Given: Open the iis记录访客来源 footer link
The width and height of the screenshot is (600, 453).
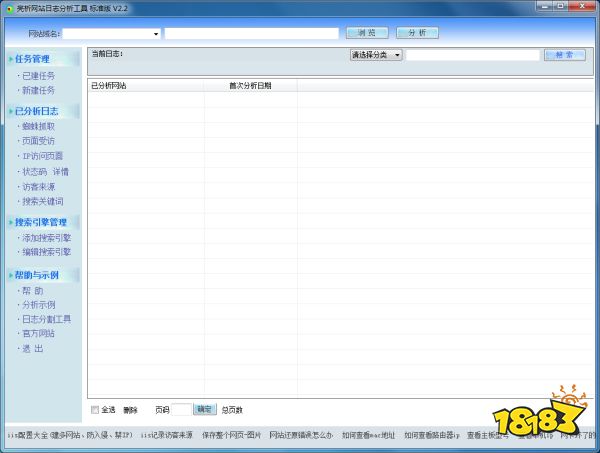Looking at the screenshot, I should pos(168,436).
